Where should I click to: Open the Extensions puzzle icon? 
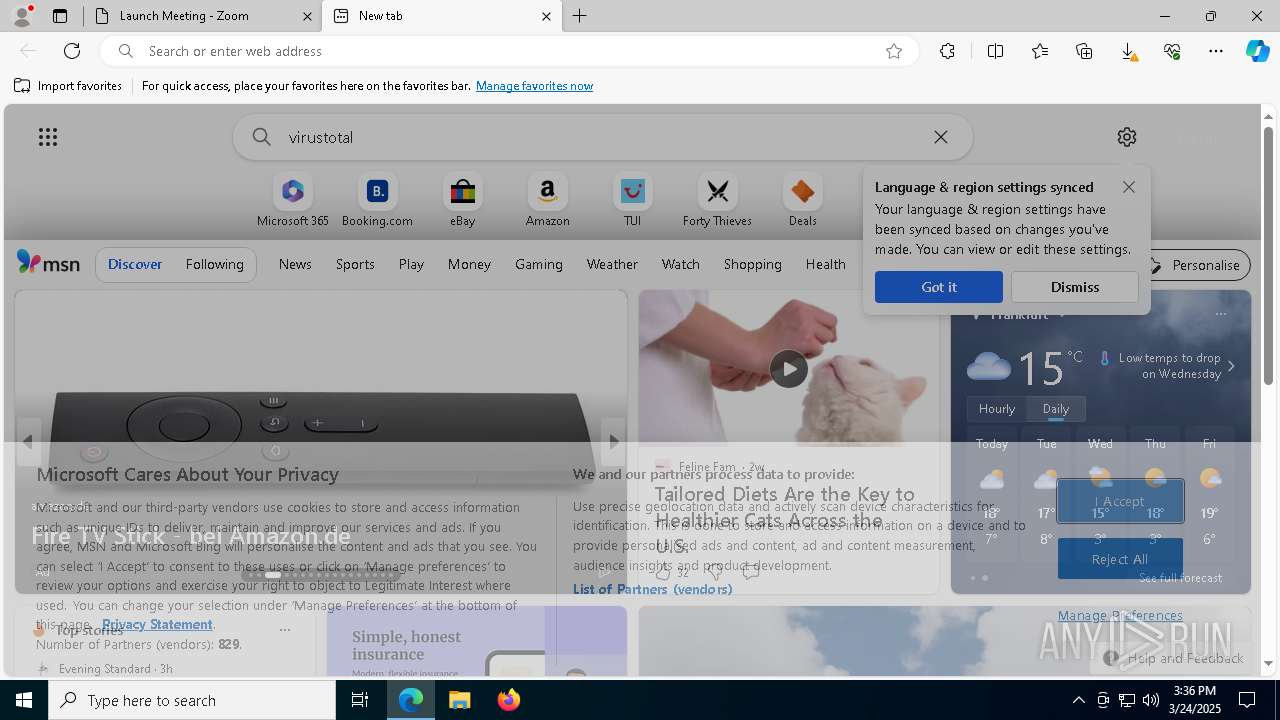tap(947, 51)
